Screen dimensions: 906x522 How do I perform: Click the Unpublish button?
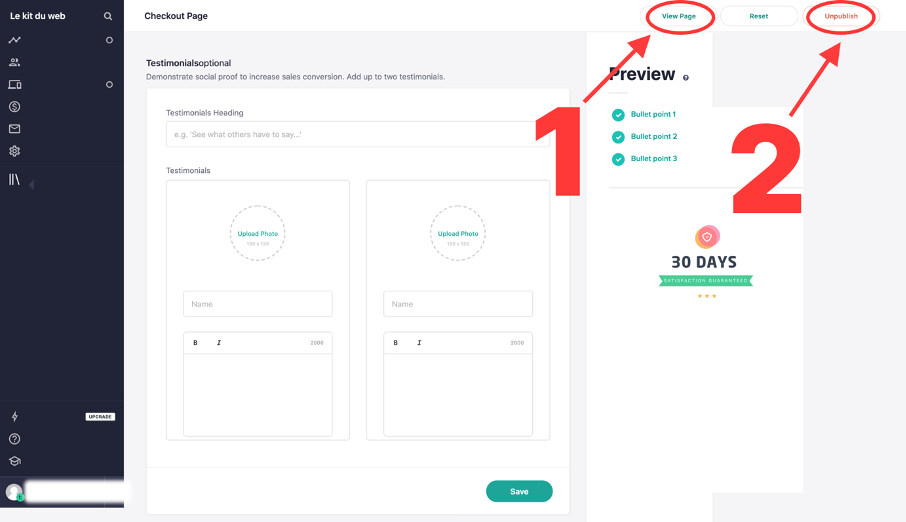click(841, 16)
